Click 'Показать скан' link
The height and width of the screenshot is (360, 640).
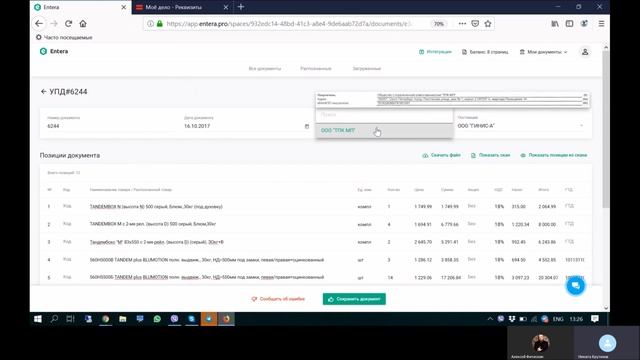(490, 155)
